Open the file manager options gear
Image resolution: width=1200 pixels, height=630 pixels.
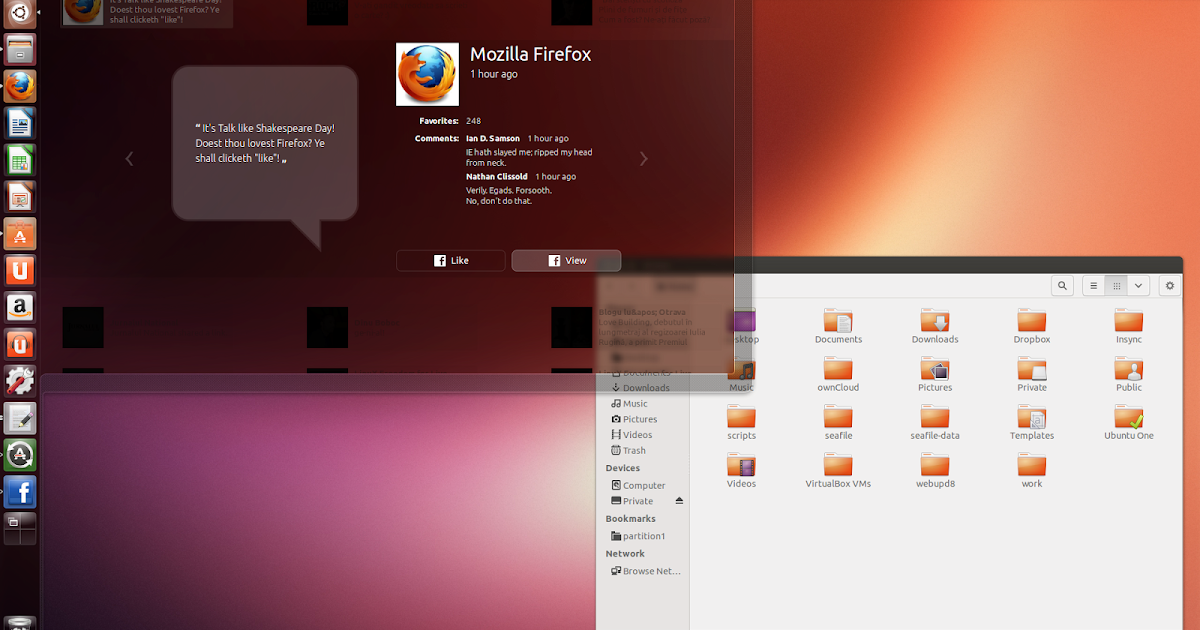(x=1169, y=285)
